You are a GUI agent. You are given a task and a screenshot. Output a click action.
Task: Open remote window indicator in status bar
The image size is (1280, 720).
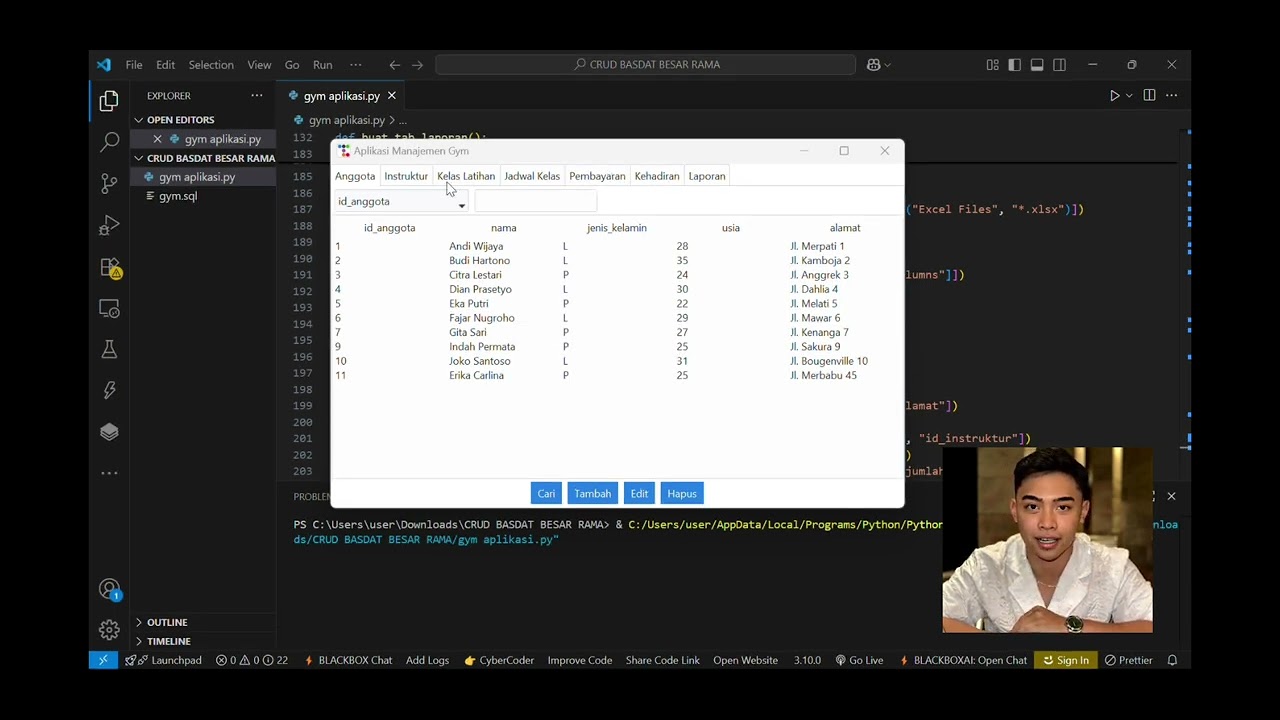pos(102,660)
